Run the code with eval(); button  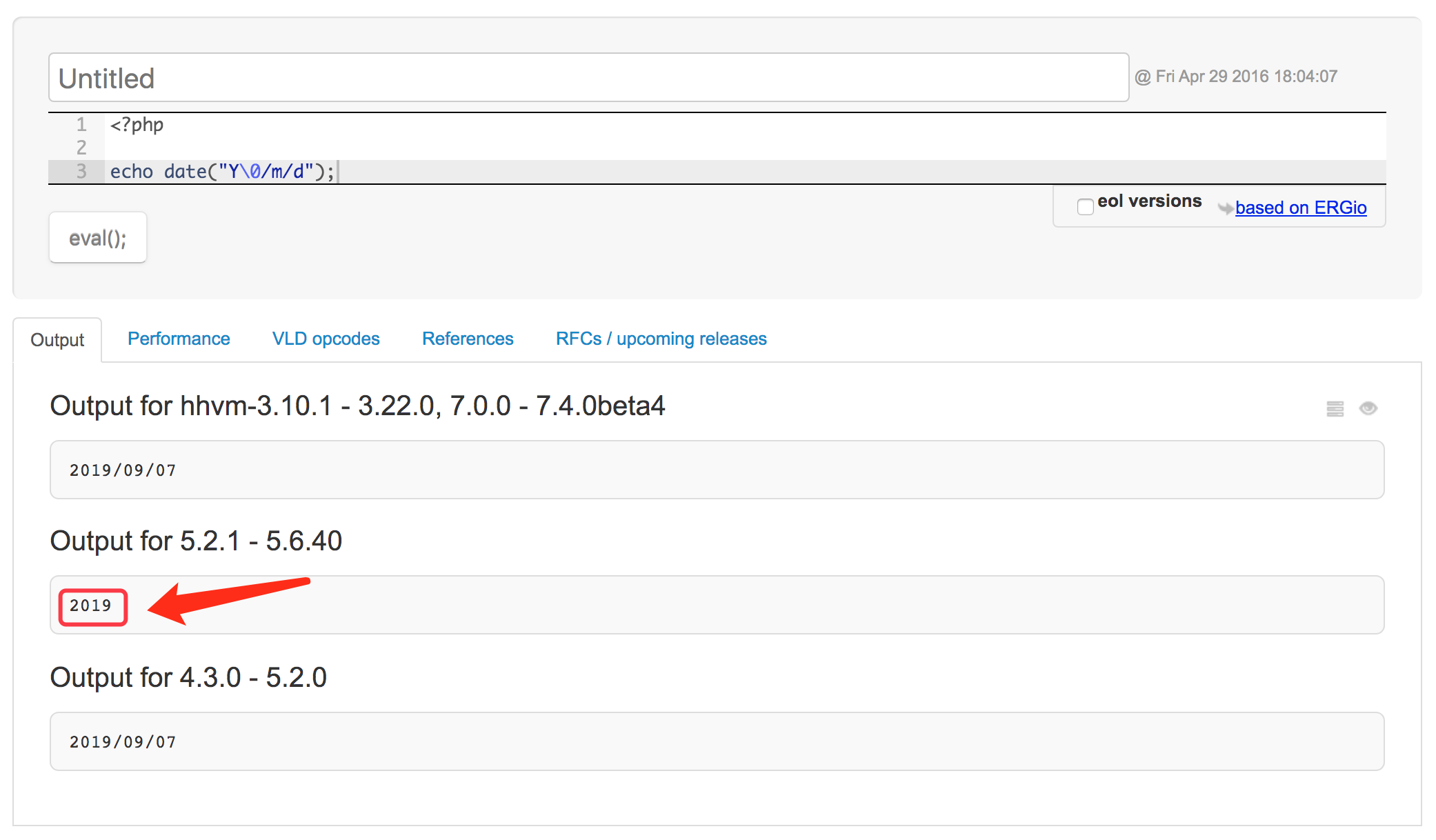click(98, 238)
